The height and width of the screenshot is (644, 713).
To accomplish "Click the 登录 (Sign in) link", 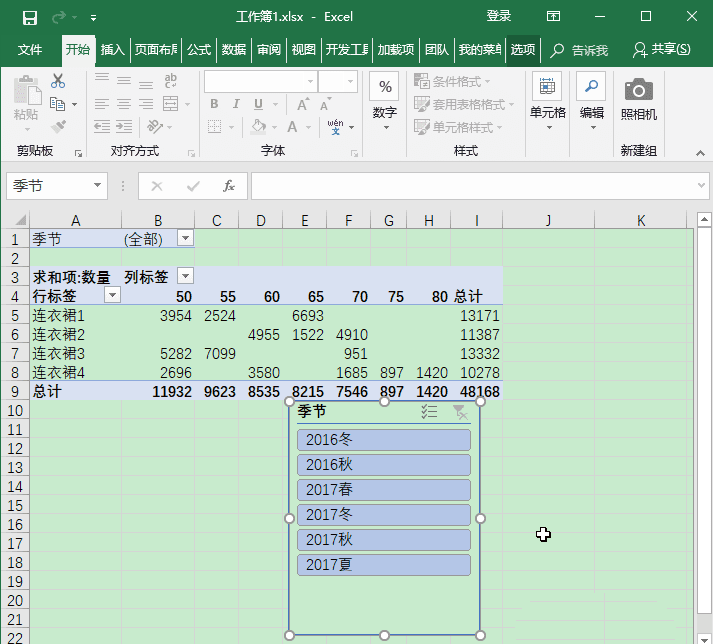I will [498, 17].
